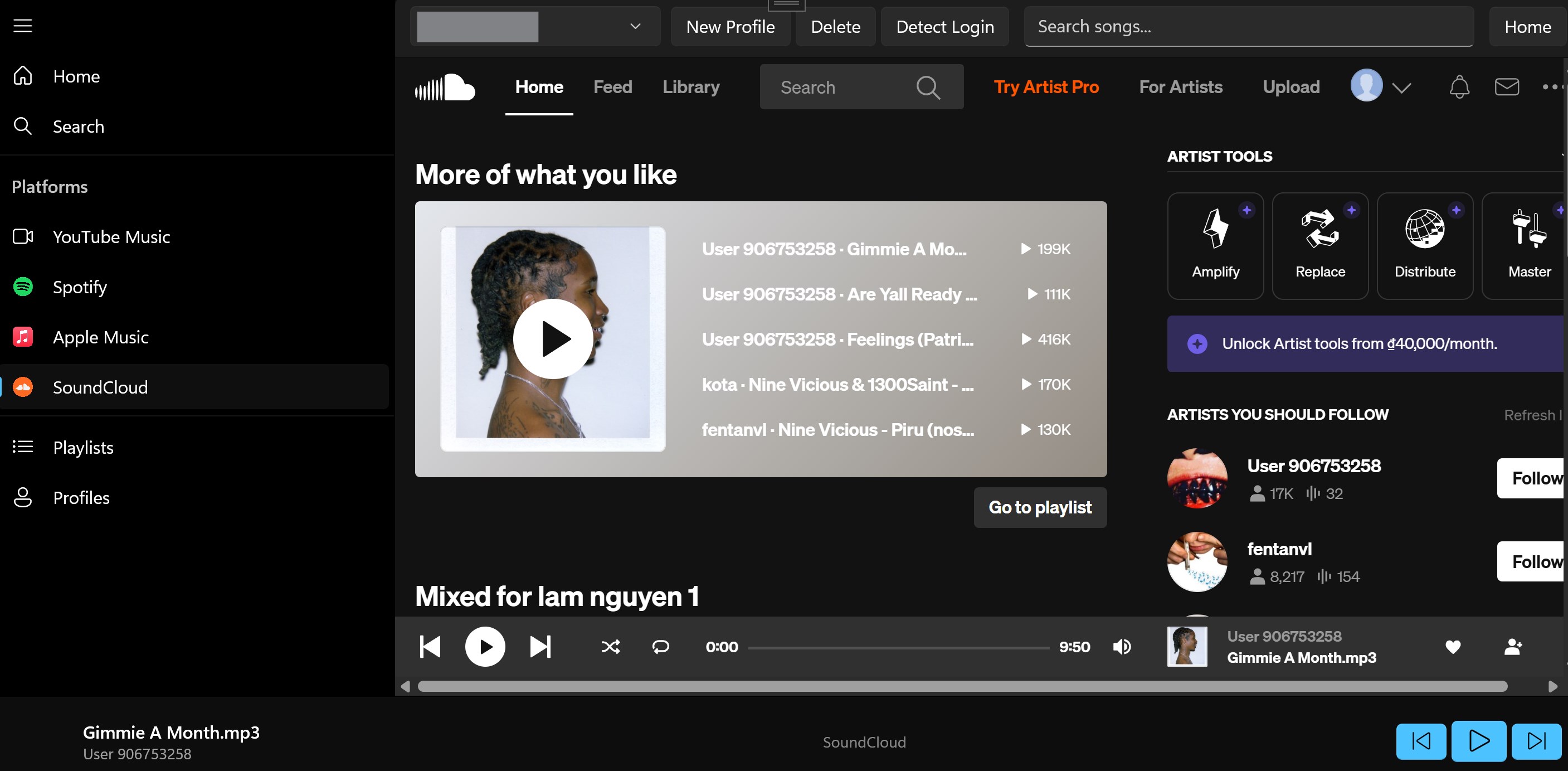This screenshot has width=1568, height=771.
Task: Click bottom bar blue next button
Action: click(1536, 740)
